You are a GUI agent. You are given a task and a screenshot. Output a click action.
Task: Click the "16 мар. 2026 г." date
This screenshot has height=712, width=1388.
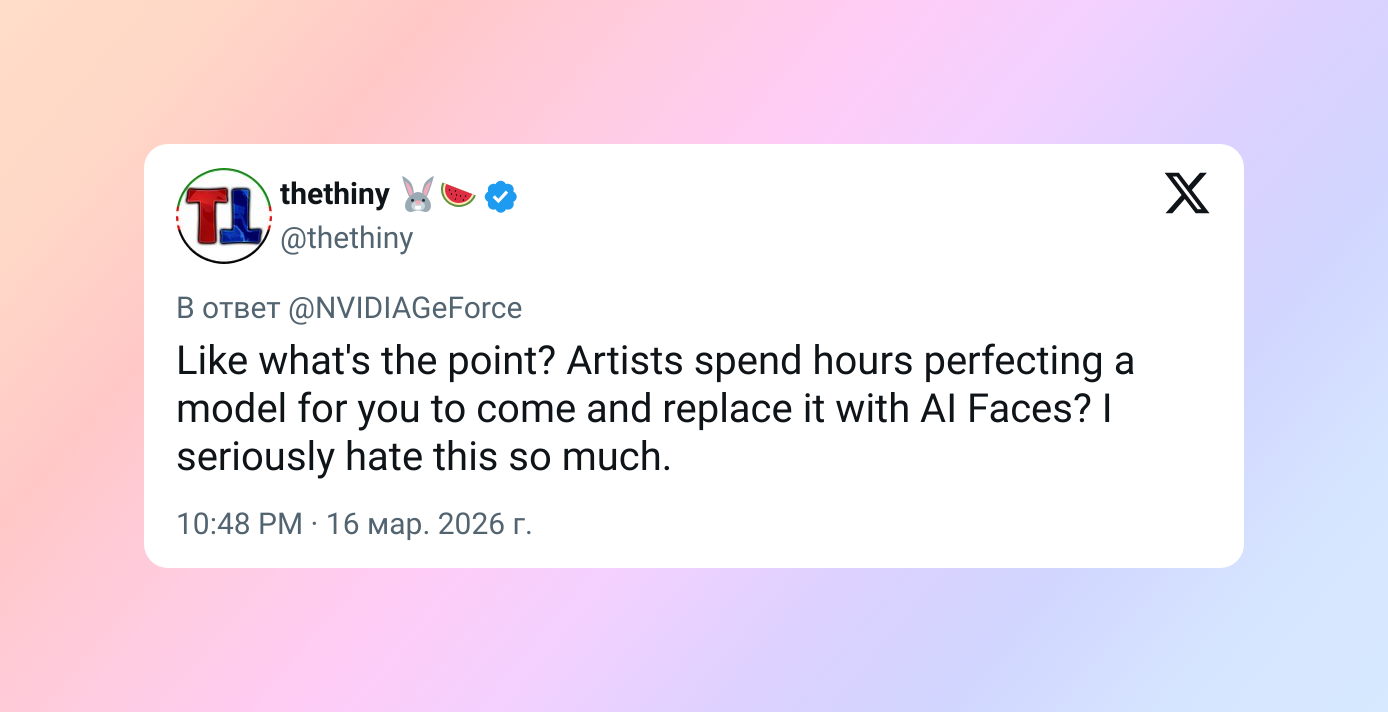pos(429,523)
